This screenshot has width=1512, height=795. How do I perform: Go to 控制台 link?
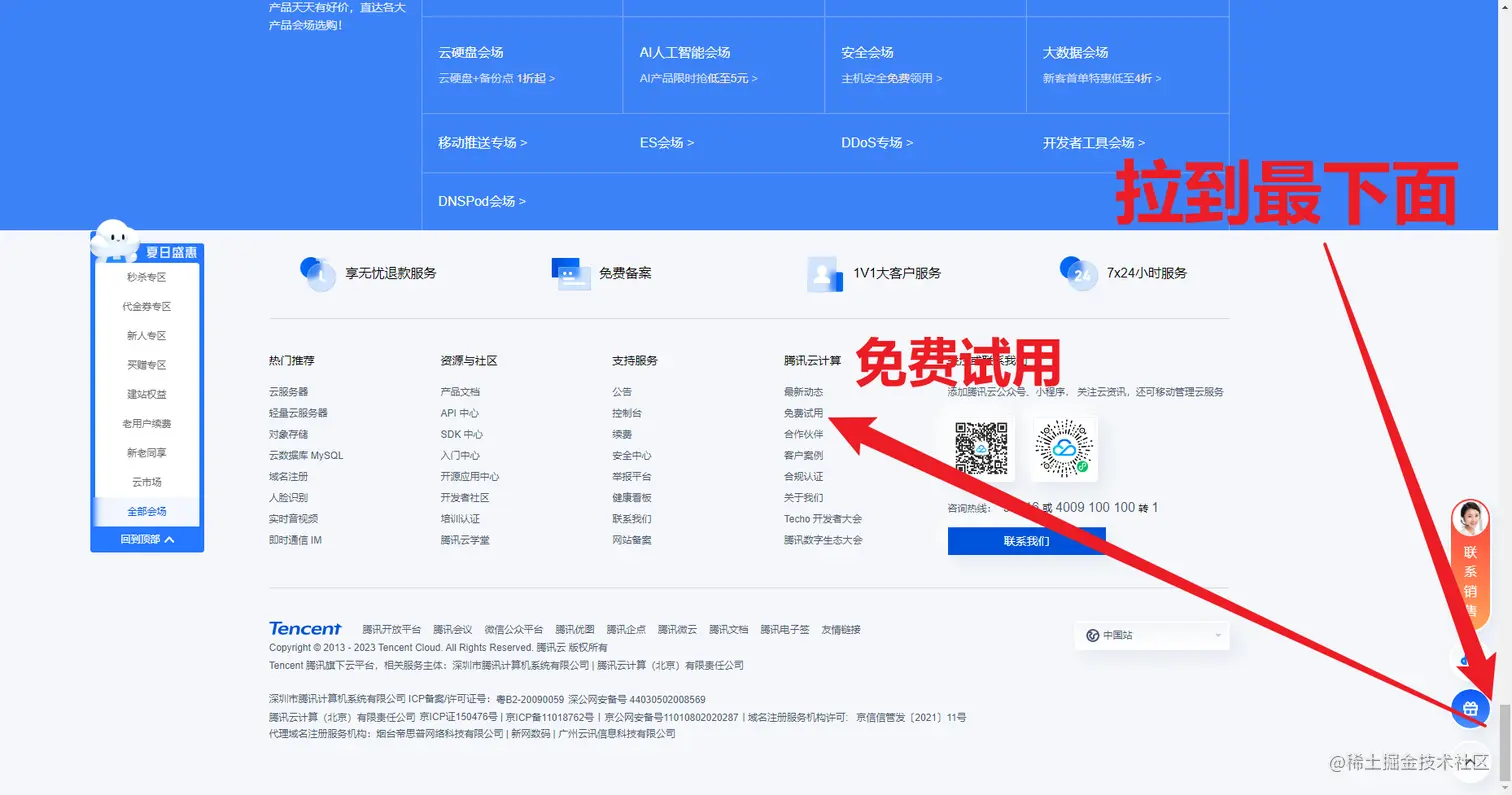[x=627, y=413]
